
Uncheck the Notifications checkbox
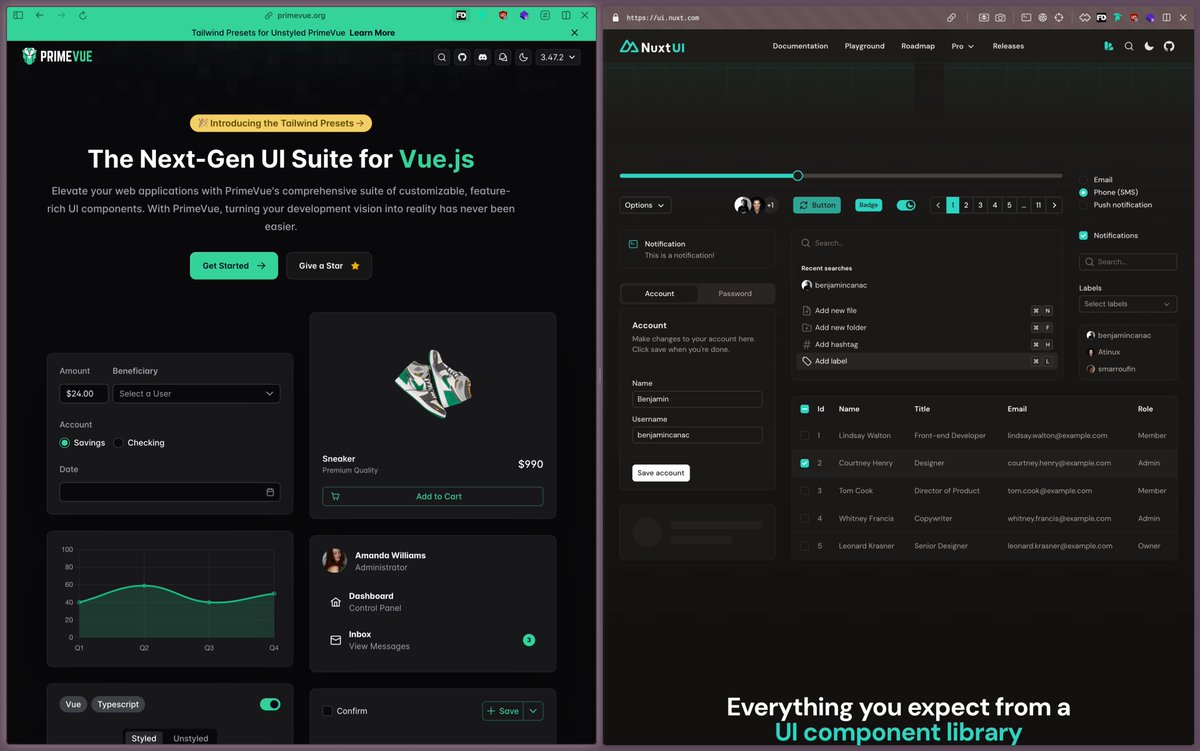(1083, 236)
